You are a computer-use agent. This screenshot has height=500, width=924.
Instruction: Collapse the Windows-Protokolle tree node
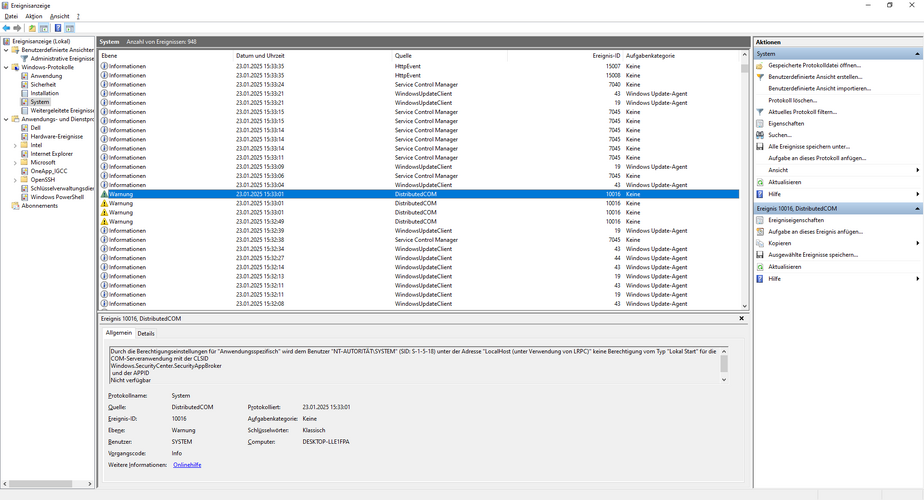6,67
